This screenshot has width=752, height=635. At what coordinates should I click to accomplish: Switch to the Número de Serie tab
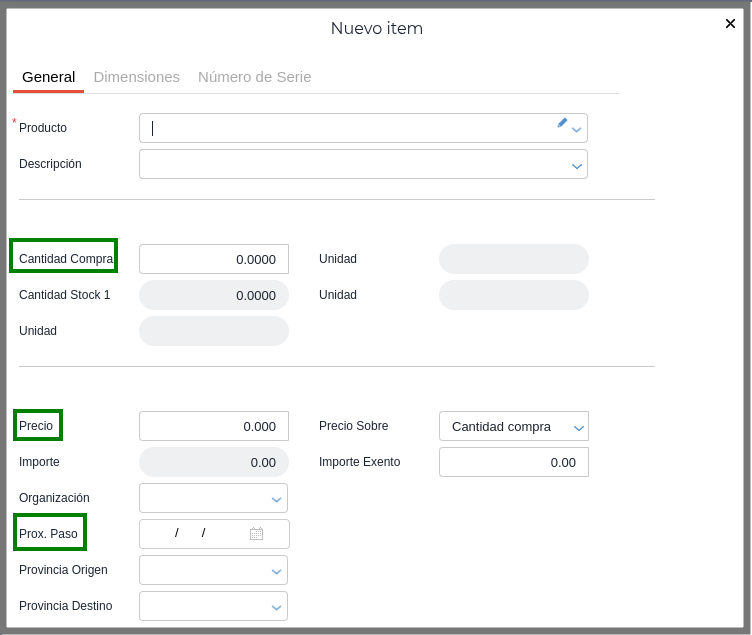(x=254, y=77)
